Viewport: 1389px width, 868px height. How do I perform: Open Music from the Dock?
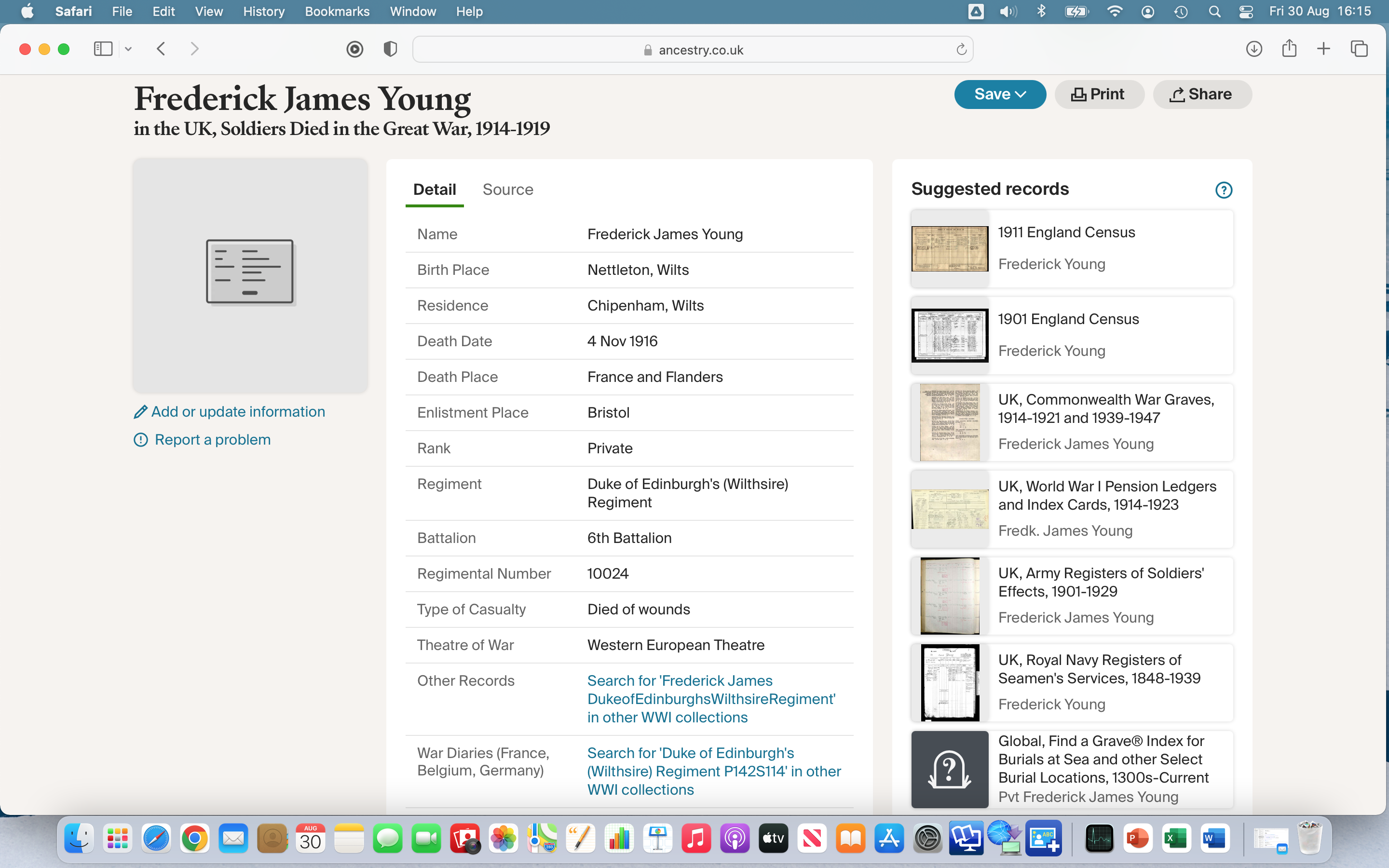click(x=696, y=839)
